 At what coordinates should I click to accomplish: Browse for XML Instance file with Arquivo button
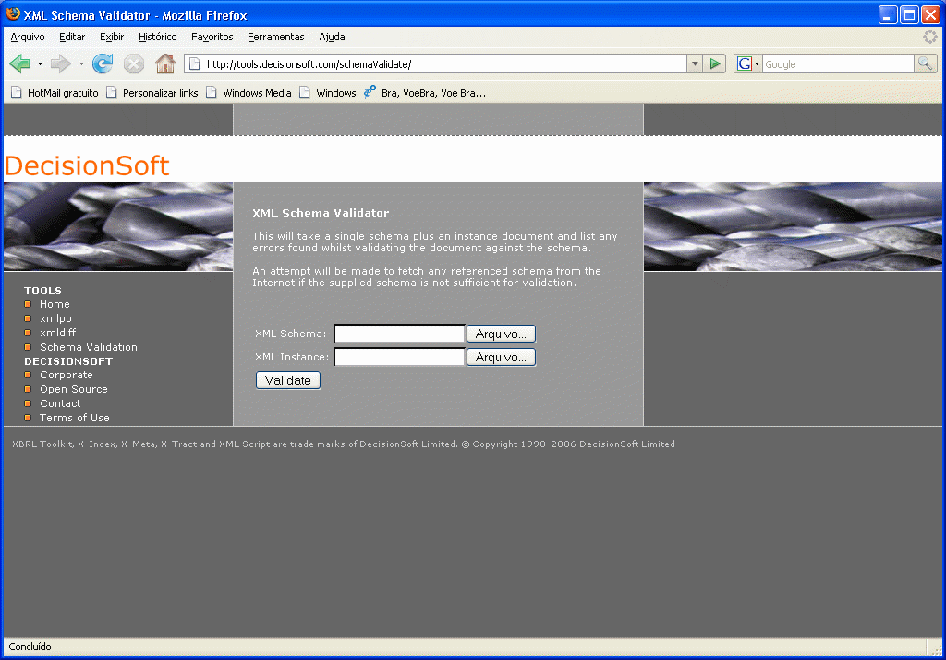[x=501, y=357]
